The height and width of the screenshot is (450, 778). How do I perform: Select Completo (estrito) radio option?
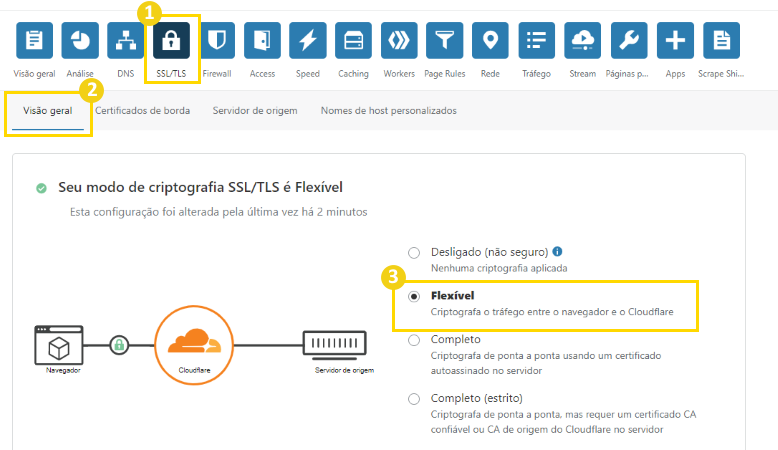coord(414,399)
